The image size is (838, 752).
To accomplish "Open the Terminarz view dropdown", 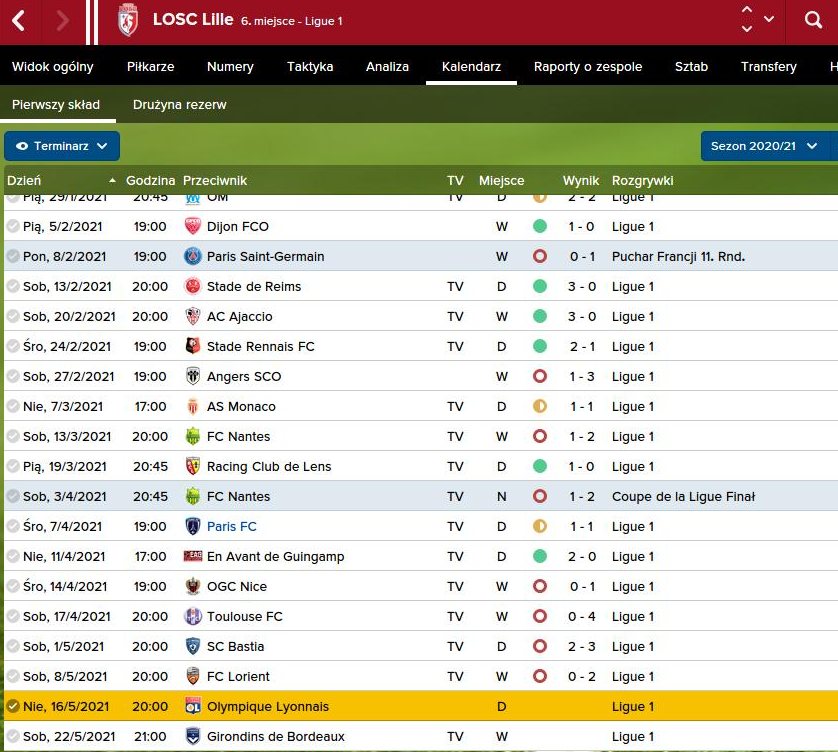I will 62,146.
